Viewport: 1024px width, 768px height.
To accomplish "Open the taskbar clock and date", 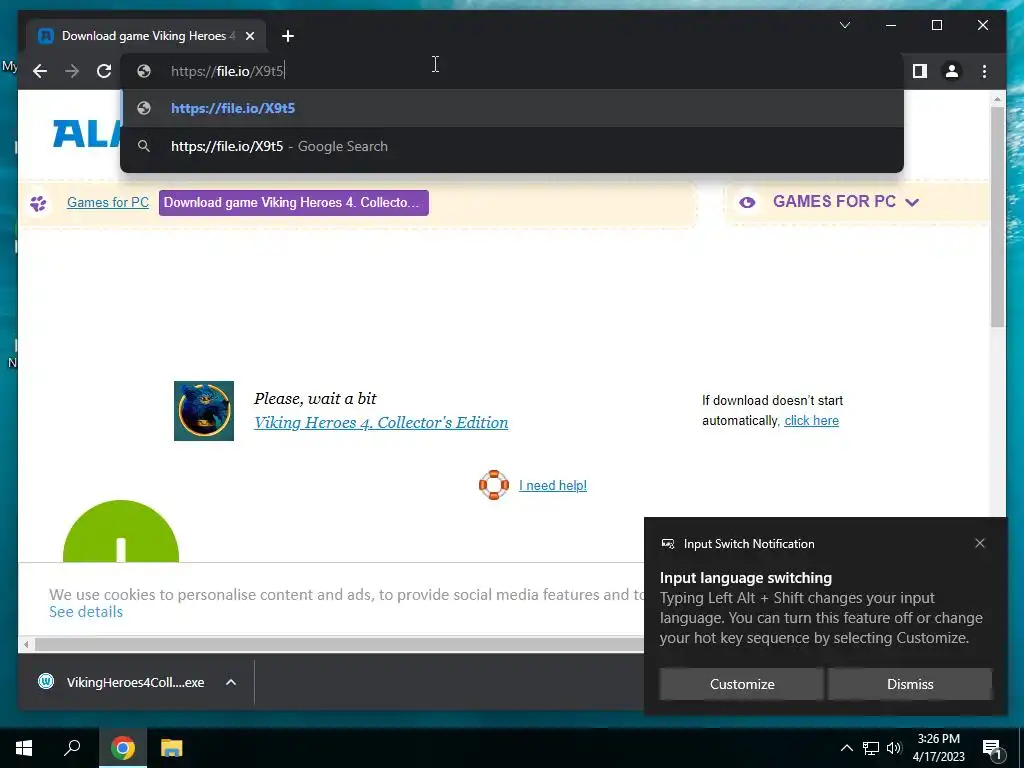I will click(938, 748).
